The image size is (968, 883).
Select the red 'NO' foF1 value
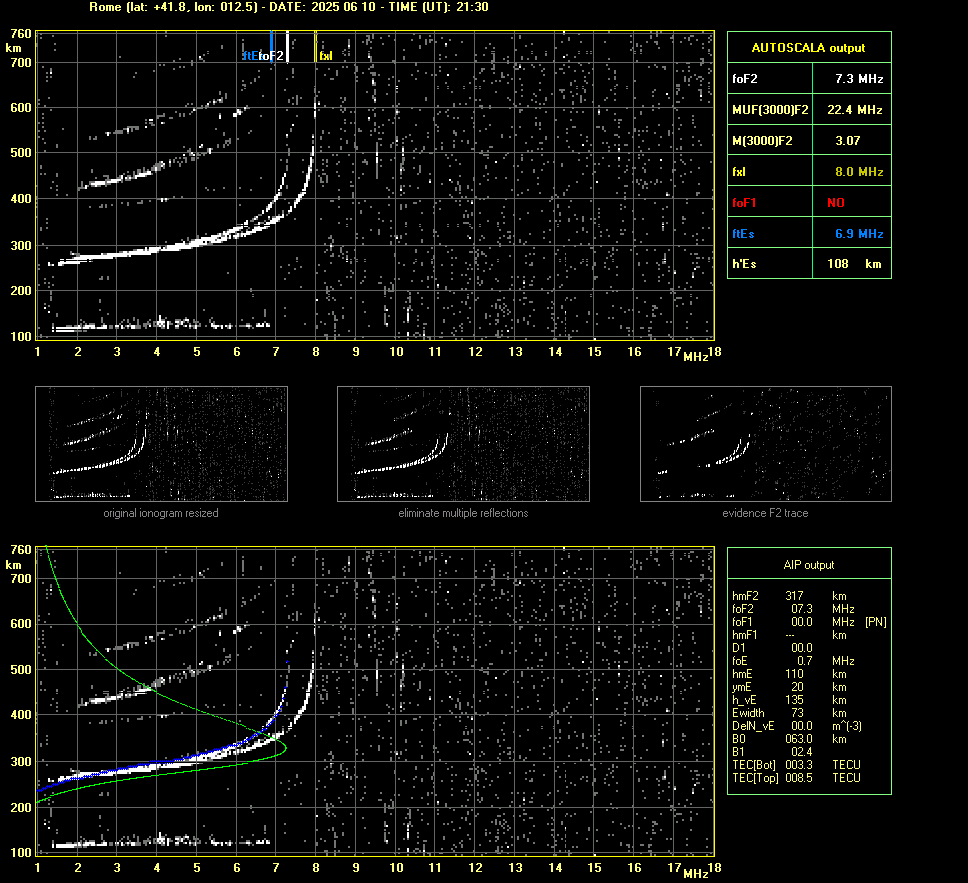pyautogui.click(x=836, y=203)
